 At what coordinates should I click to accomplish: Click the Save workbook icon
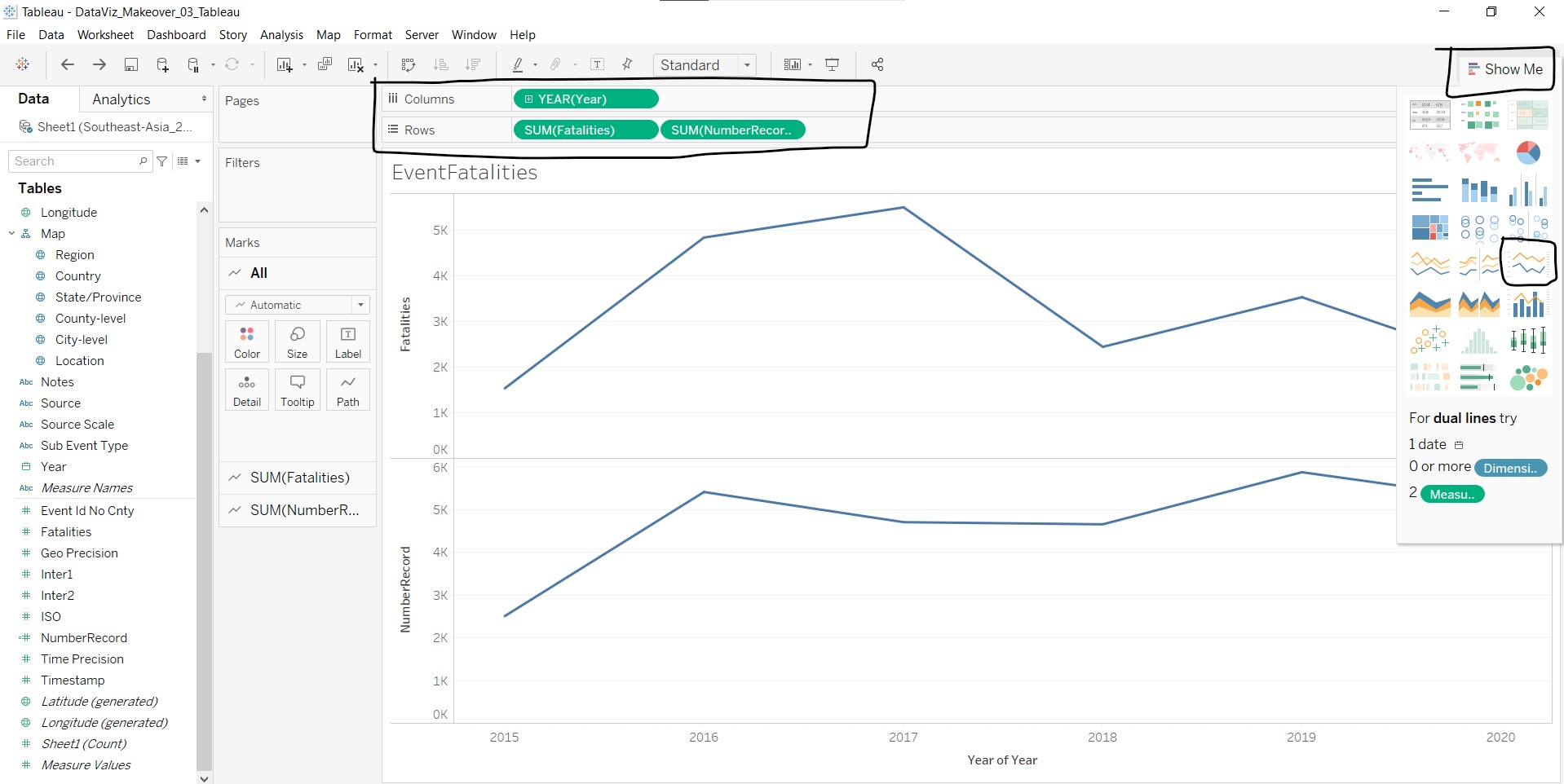[130, 65]
